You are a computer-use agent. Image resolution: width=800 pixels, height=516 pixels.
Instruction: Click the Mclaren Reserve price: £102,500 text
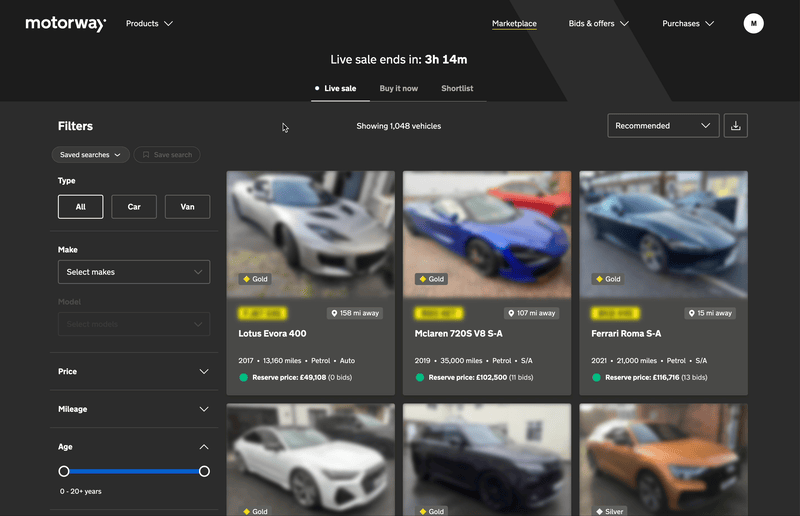468,378
